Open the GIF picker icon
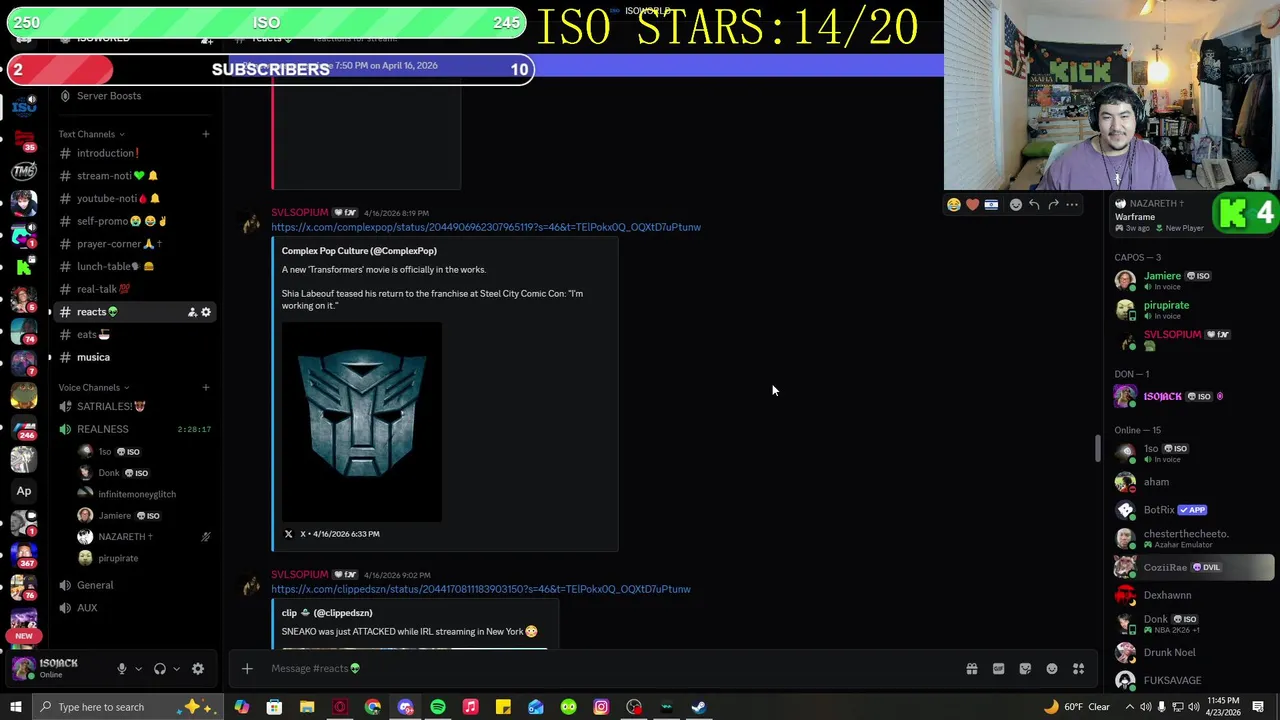This screenshot has width=1280, height=720. click(x=998, y=669)
